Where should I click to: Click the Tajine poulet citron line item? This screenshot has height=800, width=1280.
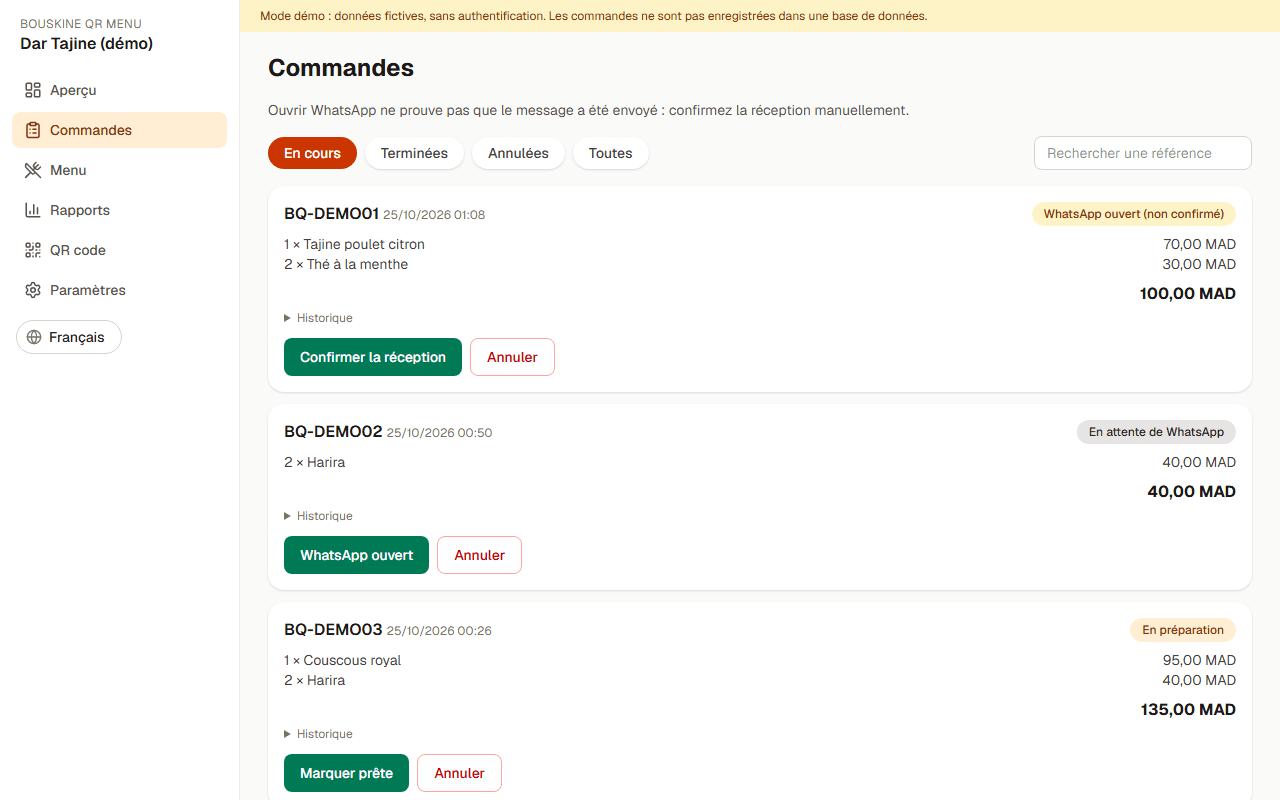(x=354, y=244)
